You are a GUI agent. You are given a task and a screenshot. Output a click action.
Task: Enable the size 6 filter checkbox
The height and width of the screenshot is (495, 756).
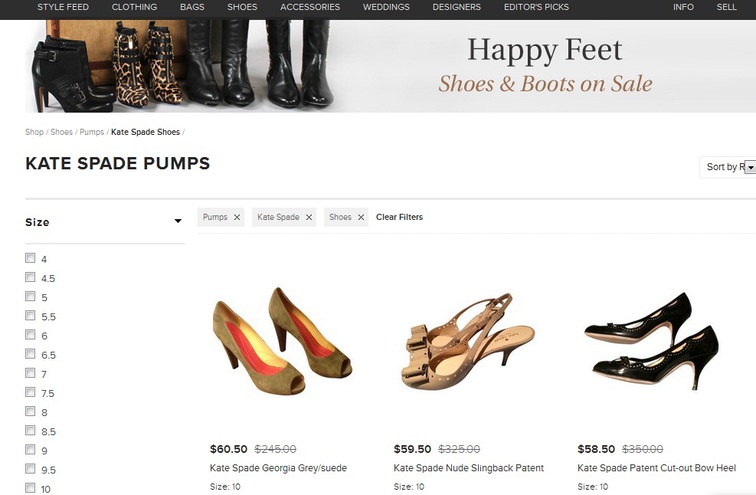click(x=30, y=334)
